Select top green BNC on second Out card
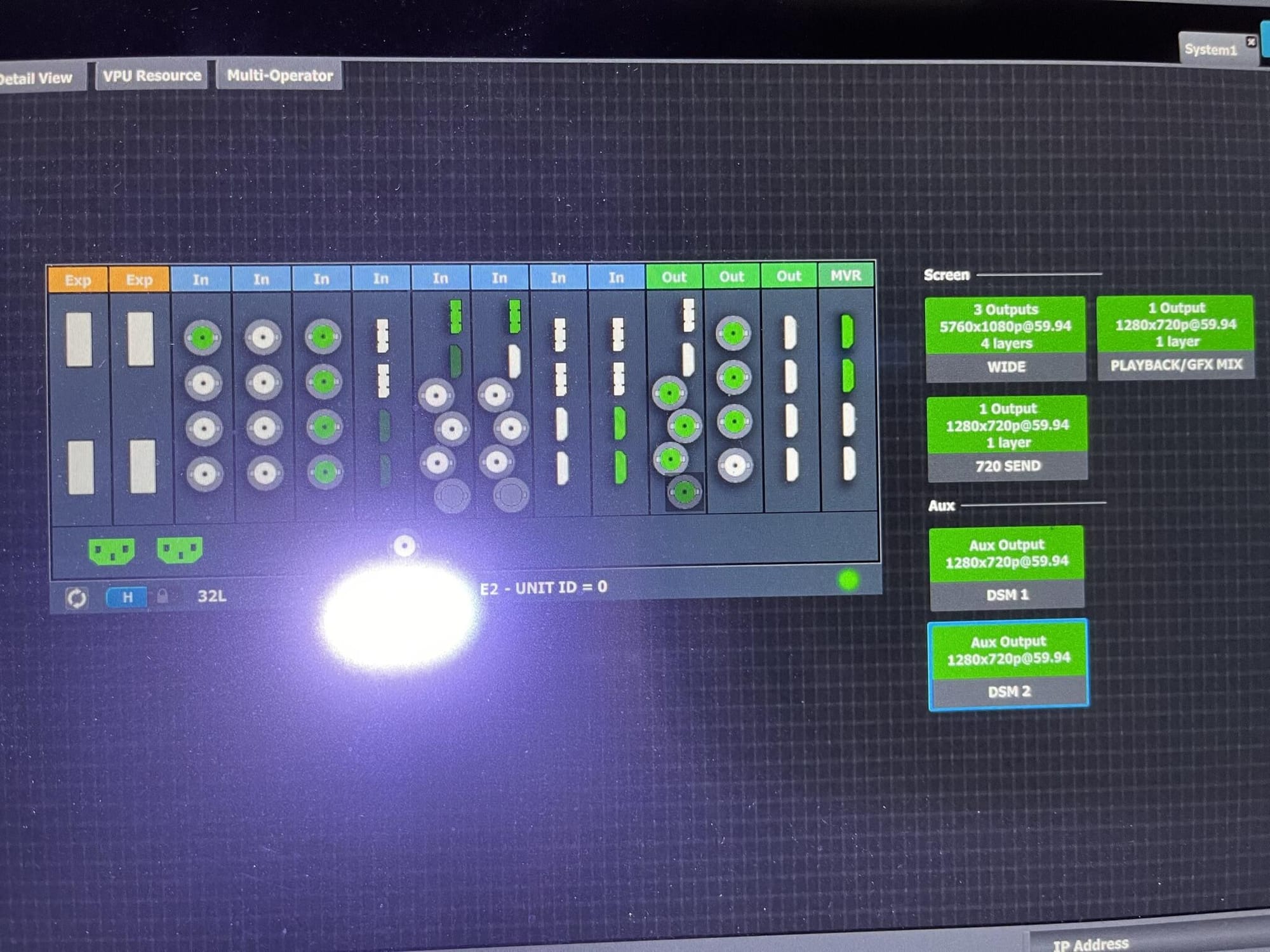The width and height of the screenshot is (1270, 952). [733, 333]
